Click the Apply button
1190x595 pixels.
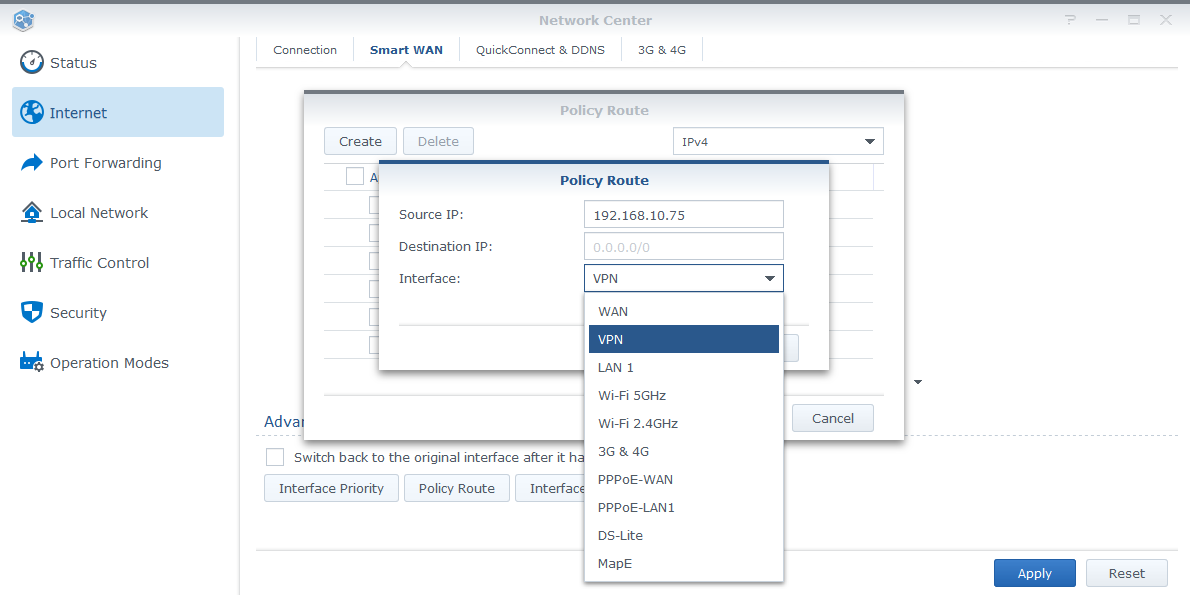point(1034,572)
